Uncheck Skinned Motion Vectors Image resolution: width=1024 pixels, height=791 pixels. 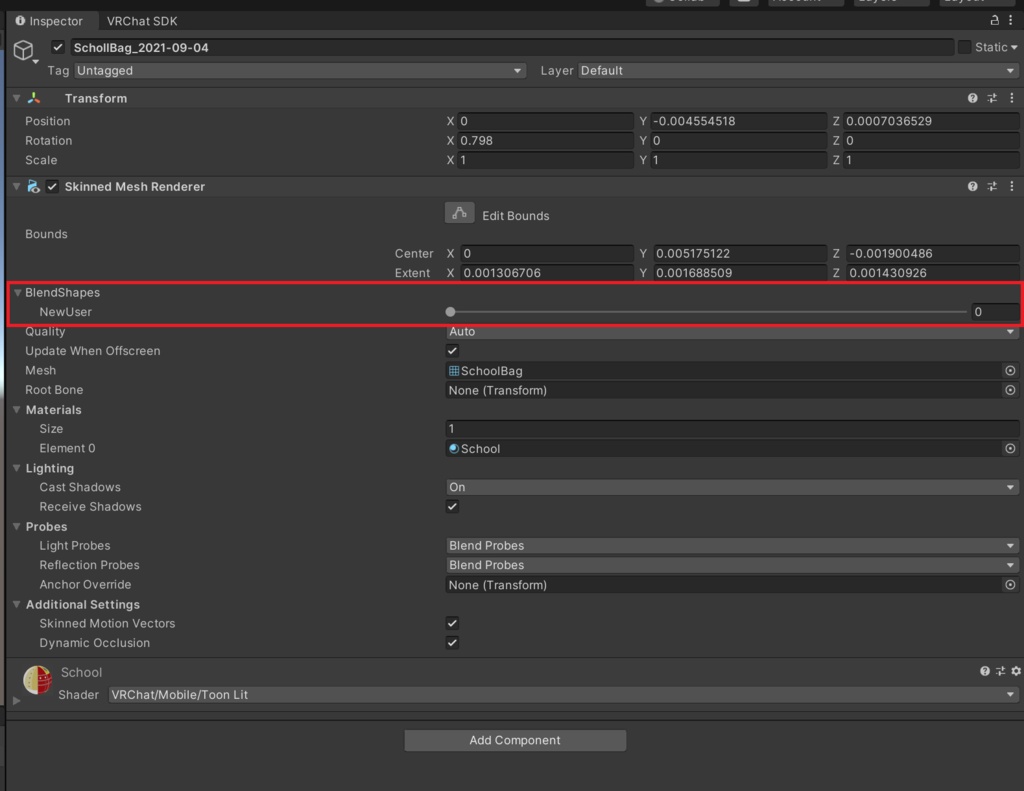coord(452,623)
